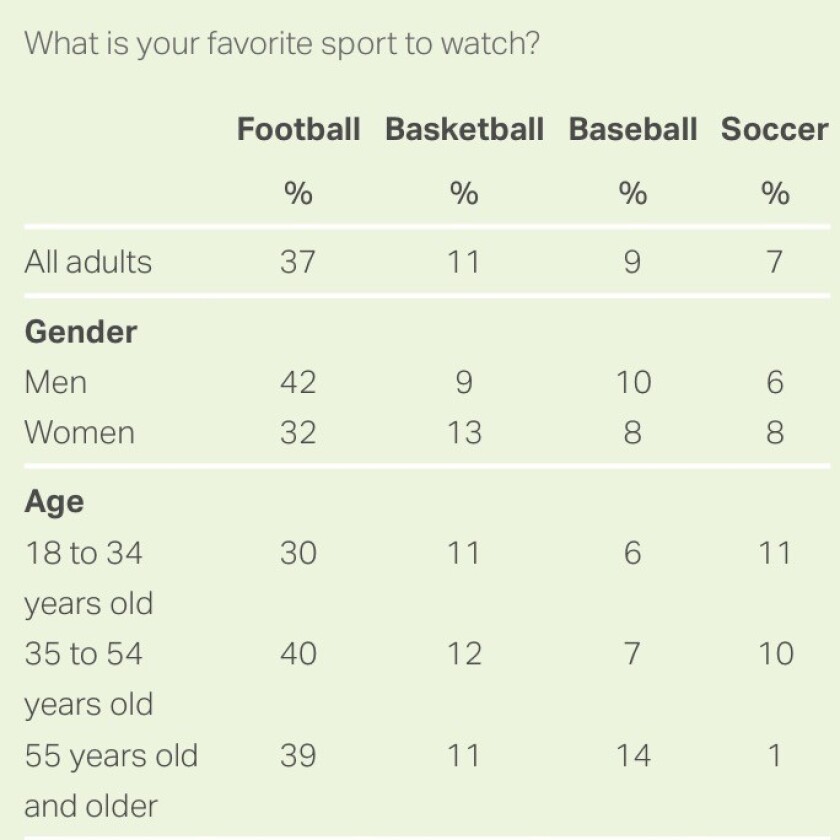
Task: Select the Soccer column header
Action: coord(775,129)
